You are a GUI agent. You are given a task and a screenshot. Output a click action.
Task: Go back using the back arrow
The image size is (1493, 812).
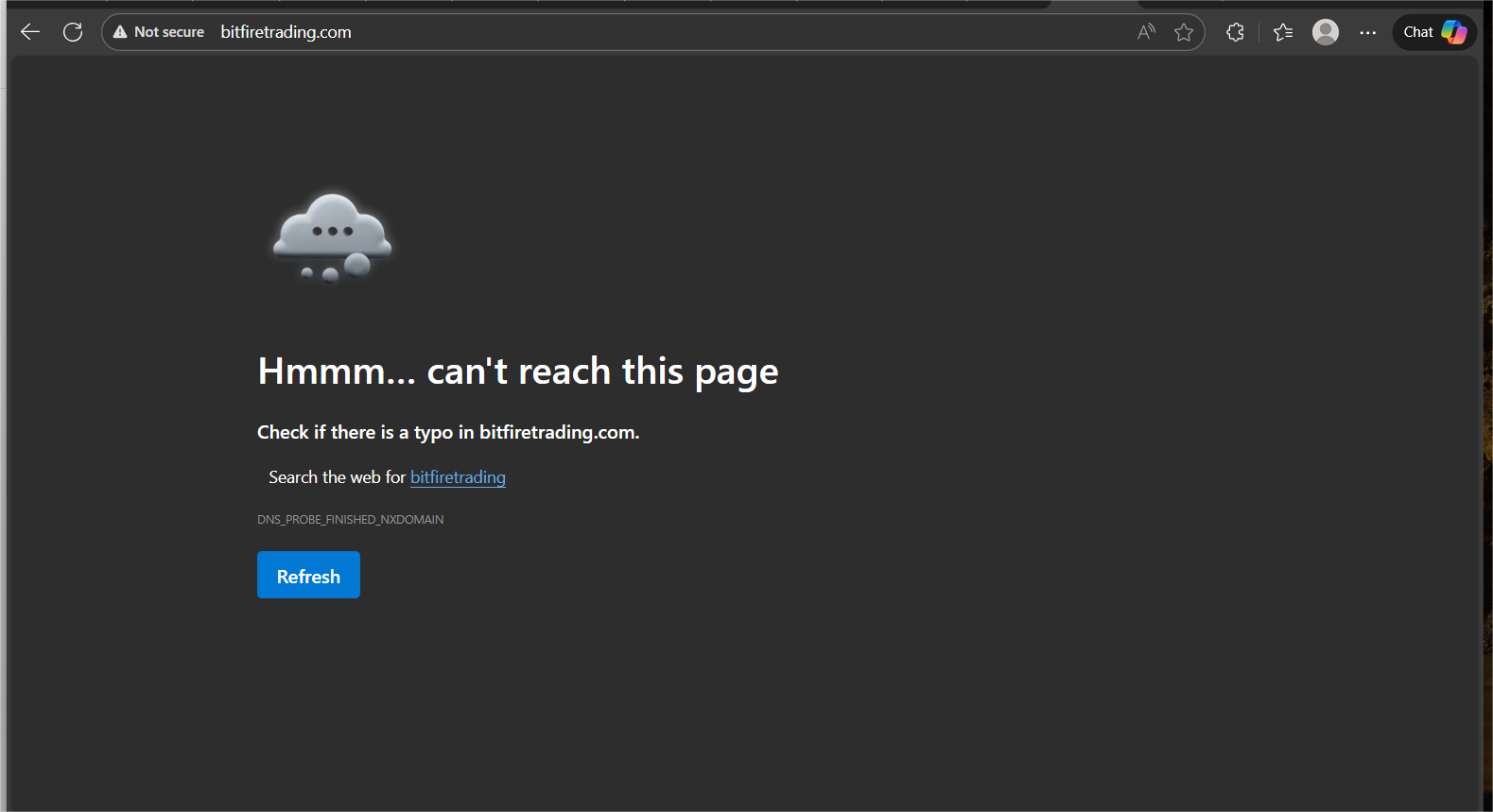click(30, 32)
